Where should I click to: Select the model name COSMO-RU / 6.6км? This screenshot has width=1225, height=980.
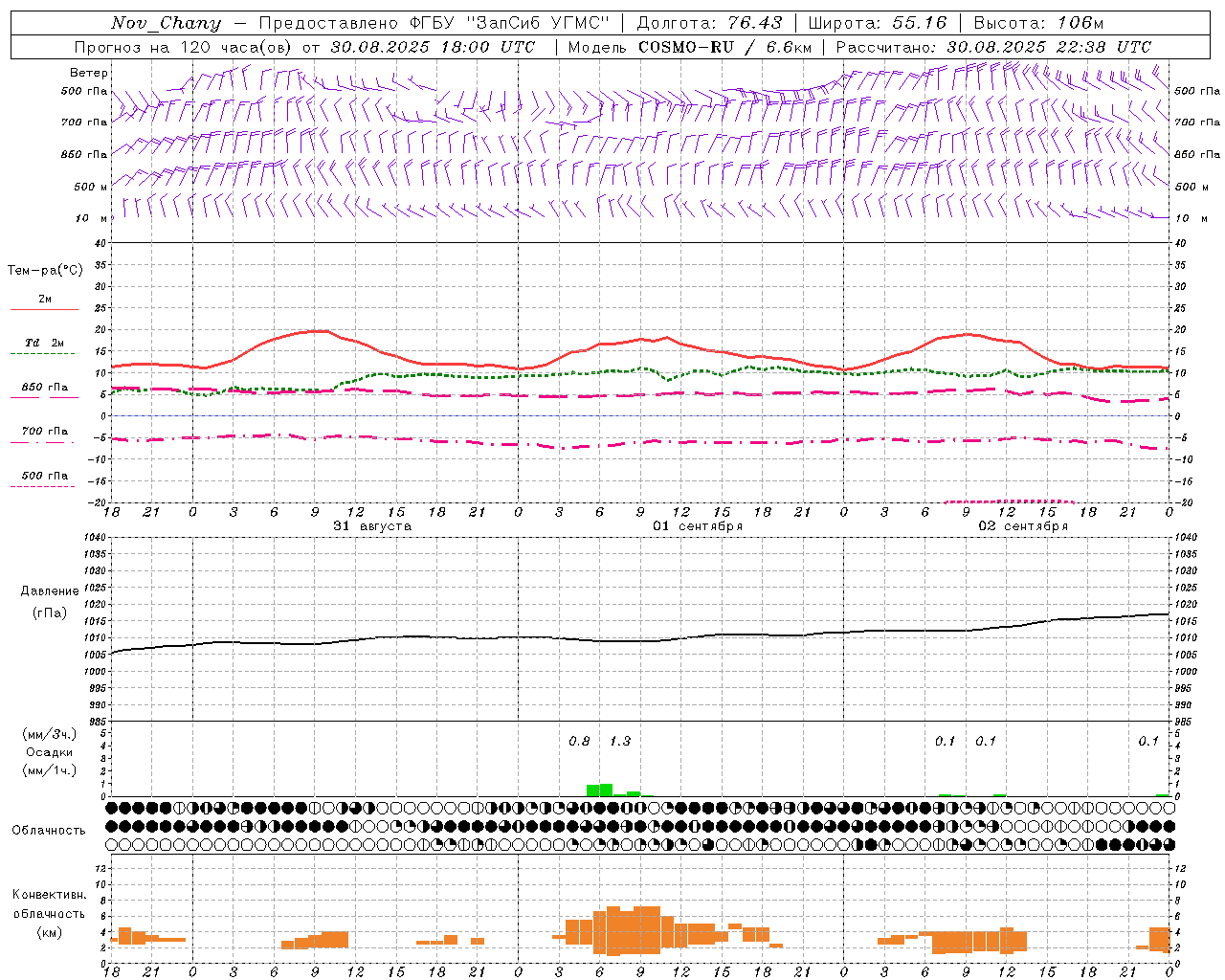724,47
